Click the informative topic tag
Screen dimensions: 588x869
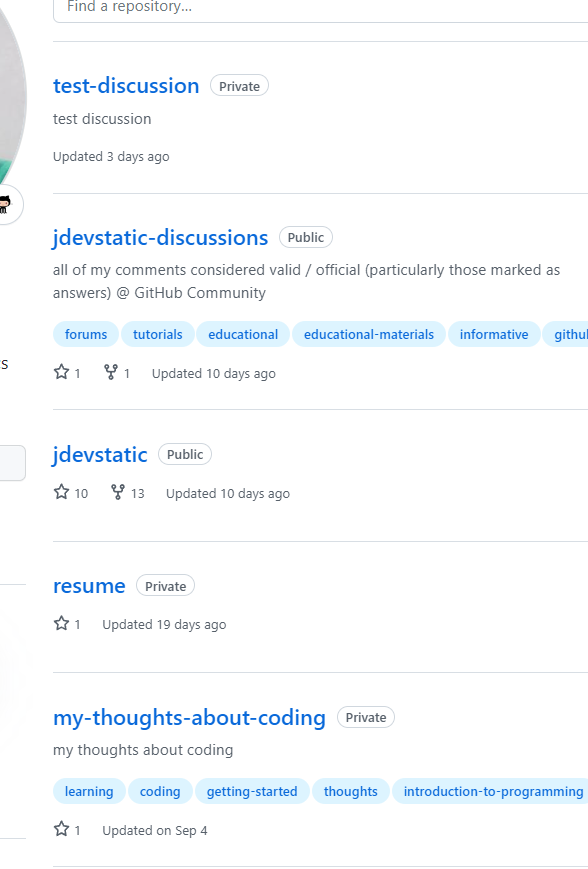[x=494, y=334]
